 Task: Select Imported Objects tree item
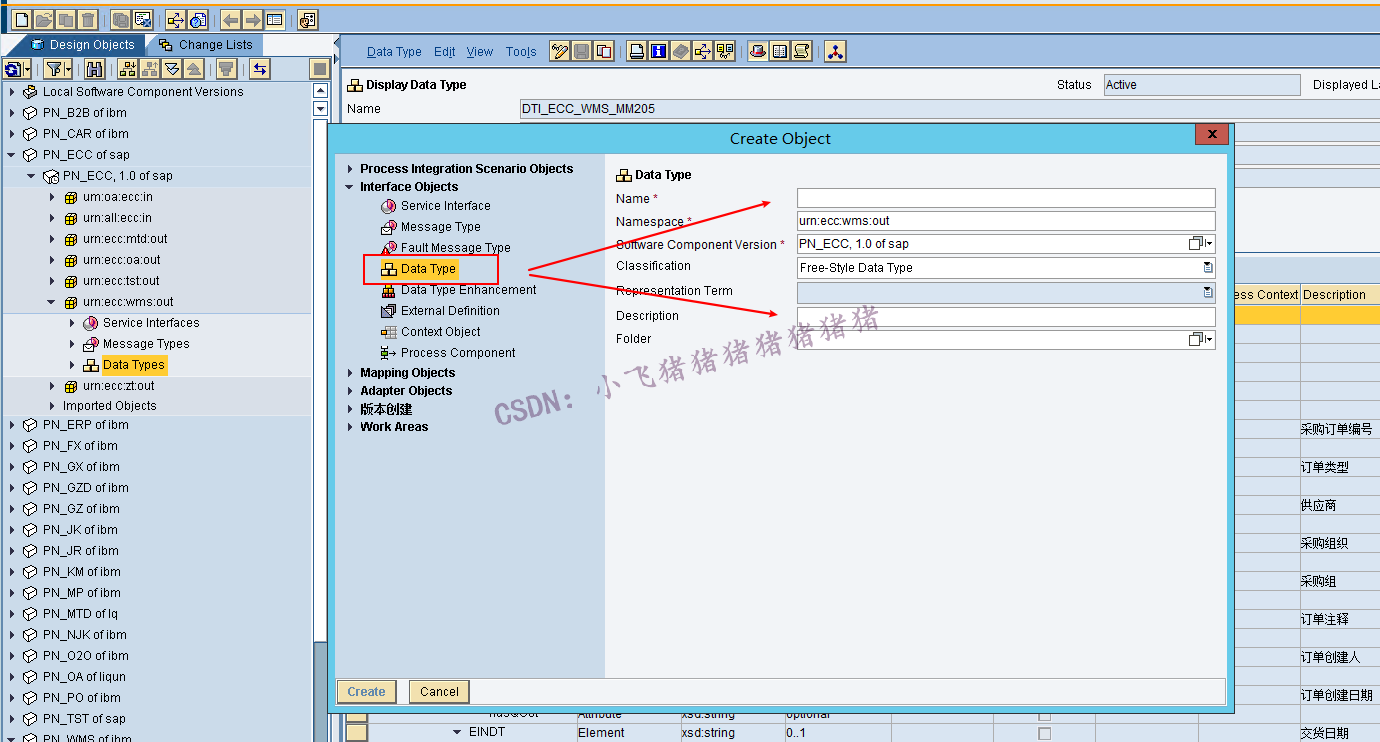coord(109,406)
